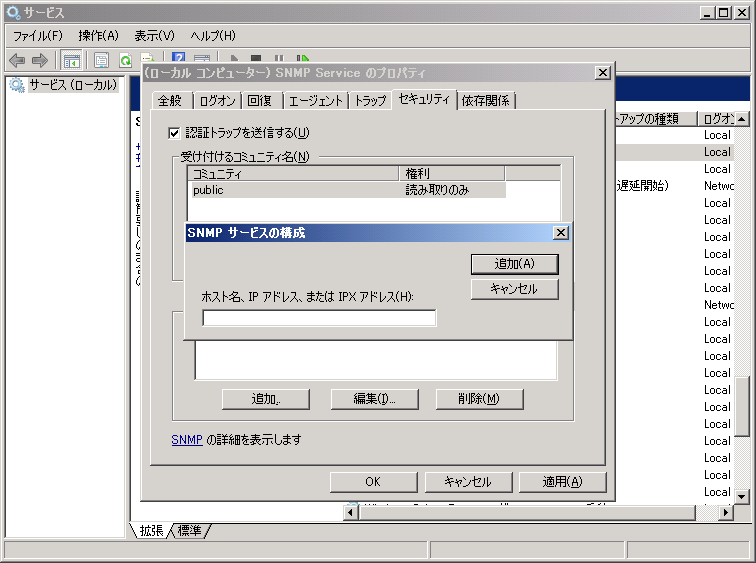The image size is (756, 563).
Task: Open the 表示(V) menu
Action: [154, 36]
